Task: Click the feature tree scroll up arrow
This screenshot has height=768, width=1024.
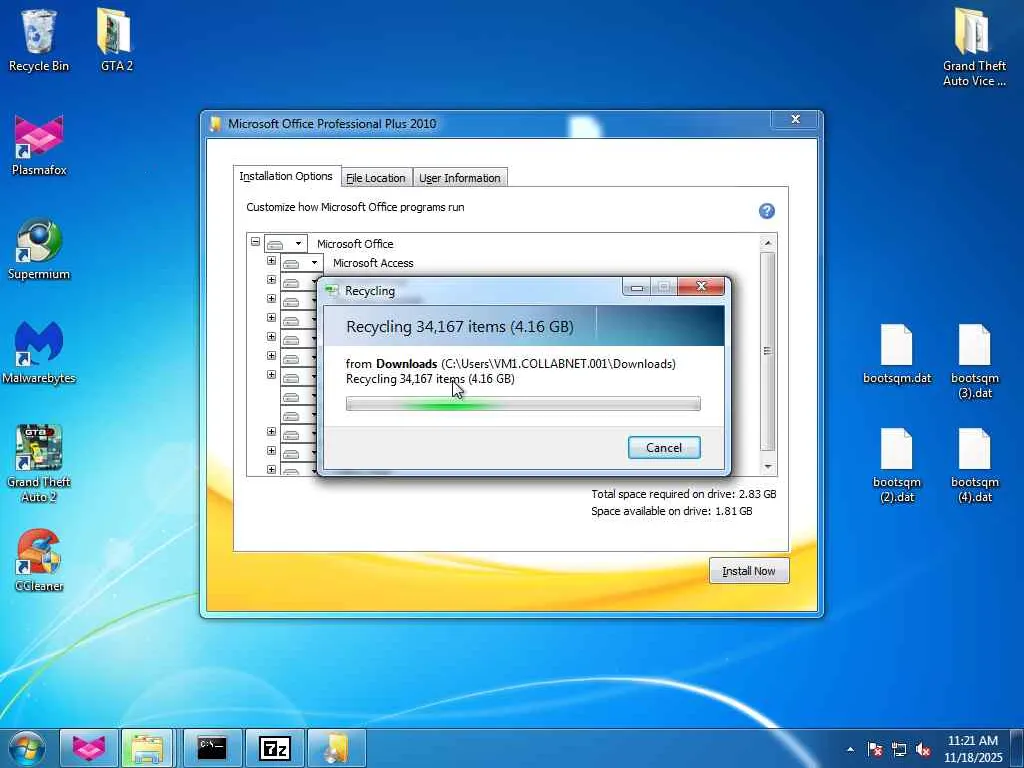Action: pos(768,242)
